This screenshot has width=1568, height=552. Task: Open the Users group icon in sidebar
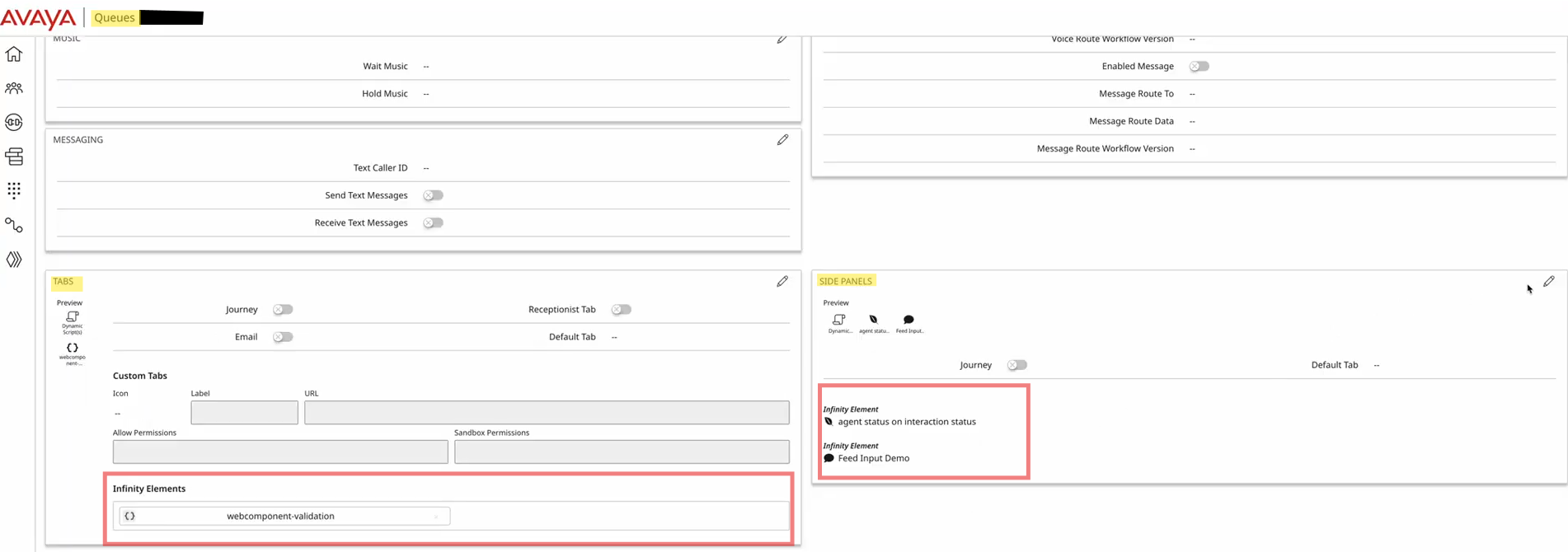[x=14, y=88]
